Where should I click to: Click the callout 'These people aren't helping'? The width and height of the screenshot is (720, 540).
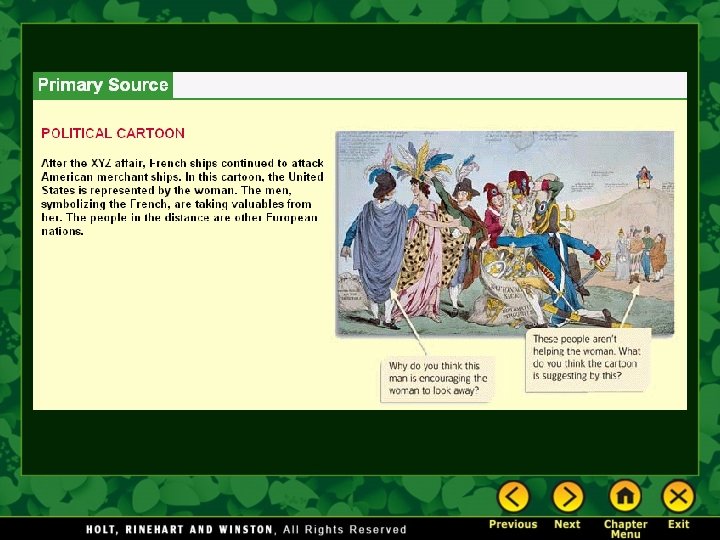[x=588, y=359]
